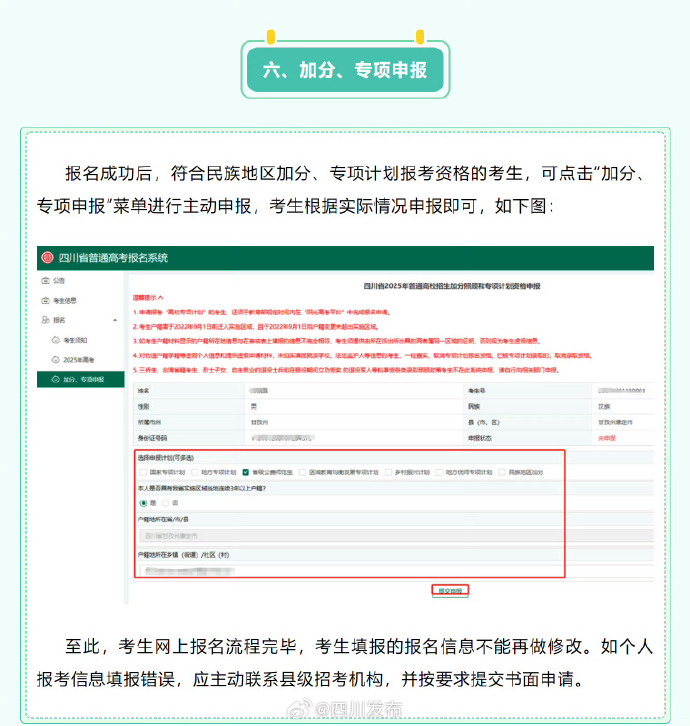Click the question 本人是否具有我省实施区域当地连续3年以上户籍?

click(201, 488)
